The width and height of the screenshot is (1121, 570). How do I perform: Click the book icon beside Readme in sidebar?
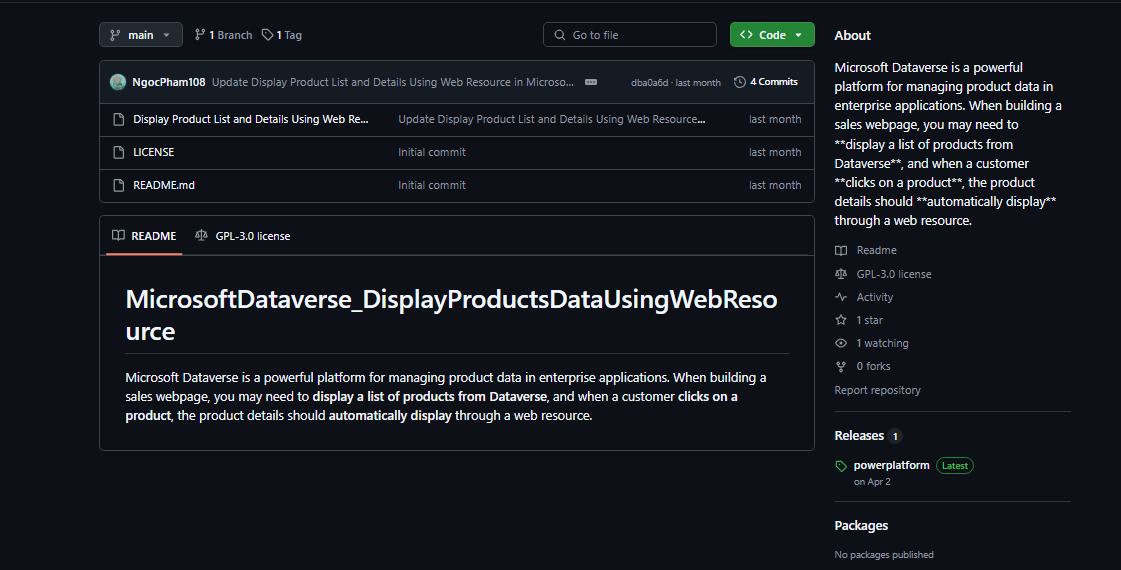pyautogui.click(x=841, y=250)
